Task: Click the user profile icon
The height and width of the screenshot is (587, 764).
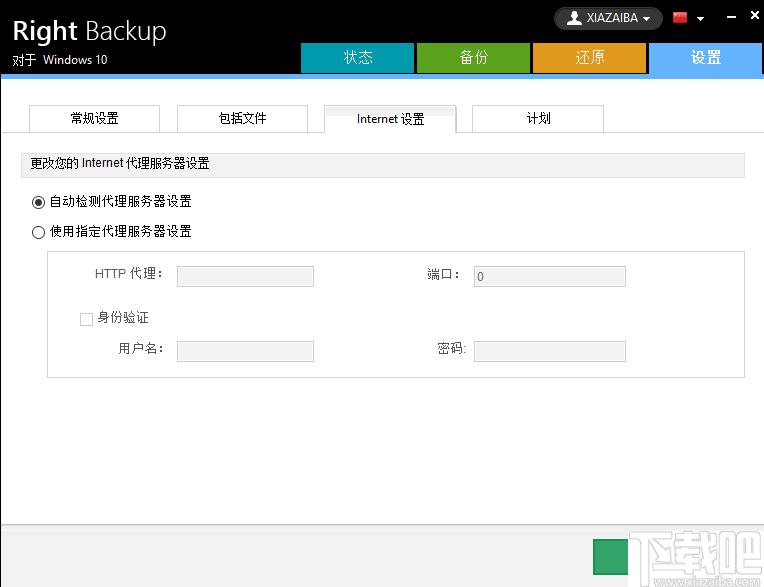Action: 574,18
